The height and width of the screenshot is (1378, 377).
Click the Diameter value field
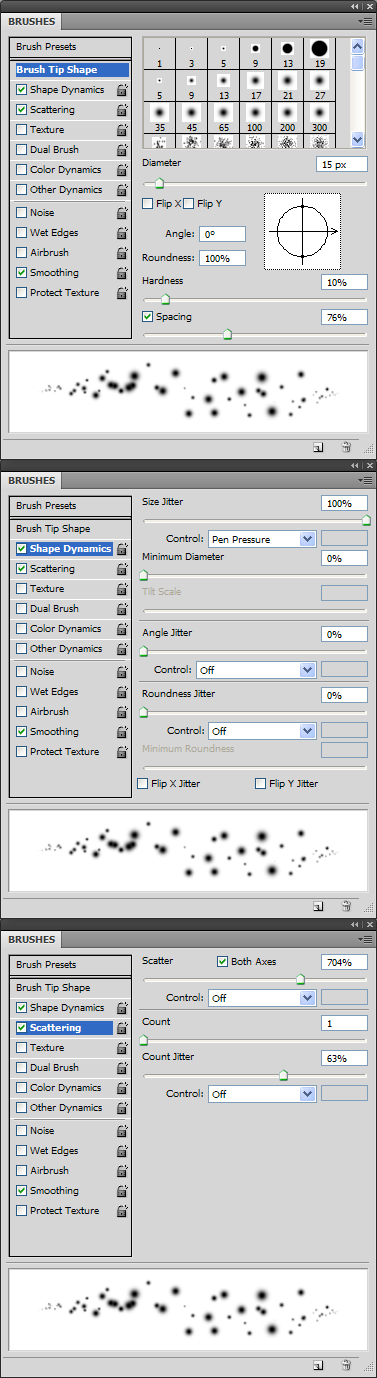coord(342,164)
